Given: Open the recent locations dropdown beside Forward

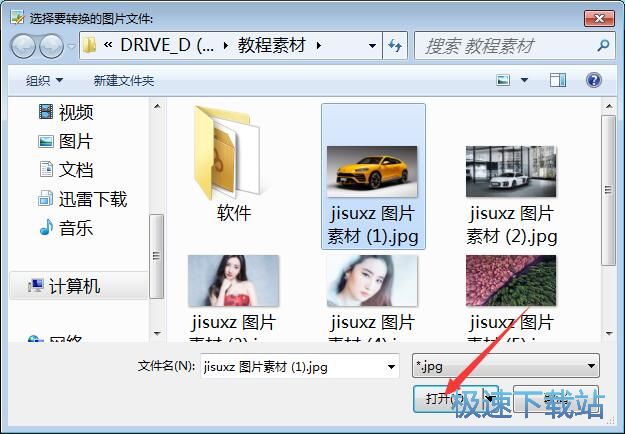Looking at the screenshot, I should tap(71, 46).
